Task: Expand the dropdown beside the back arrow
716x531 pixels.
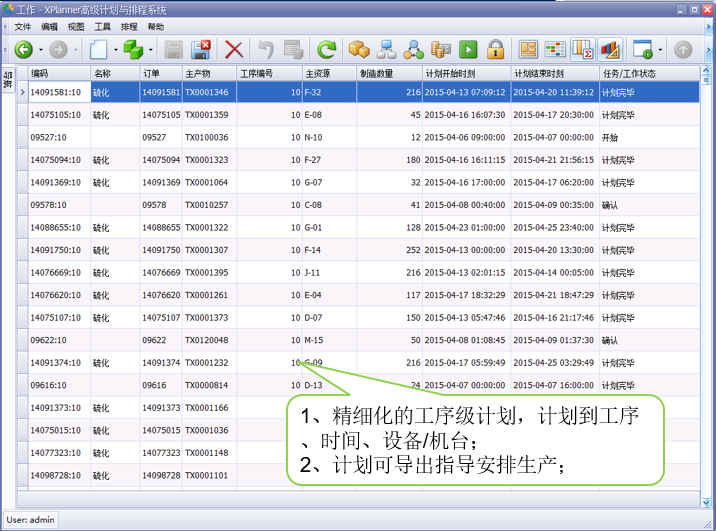Action: 40,49
